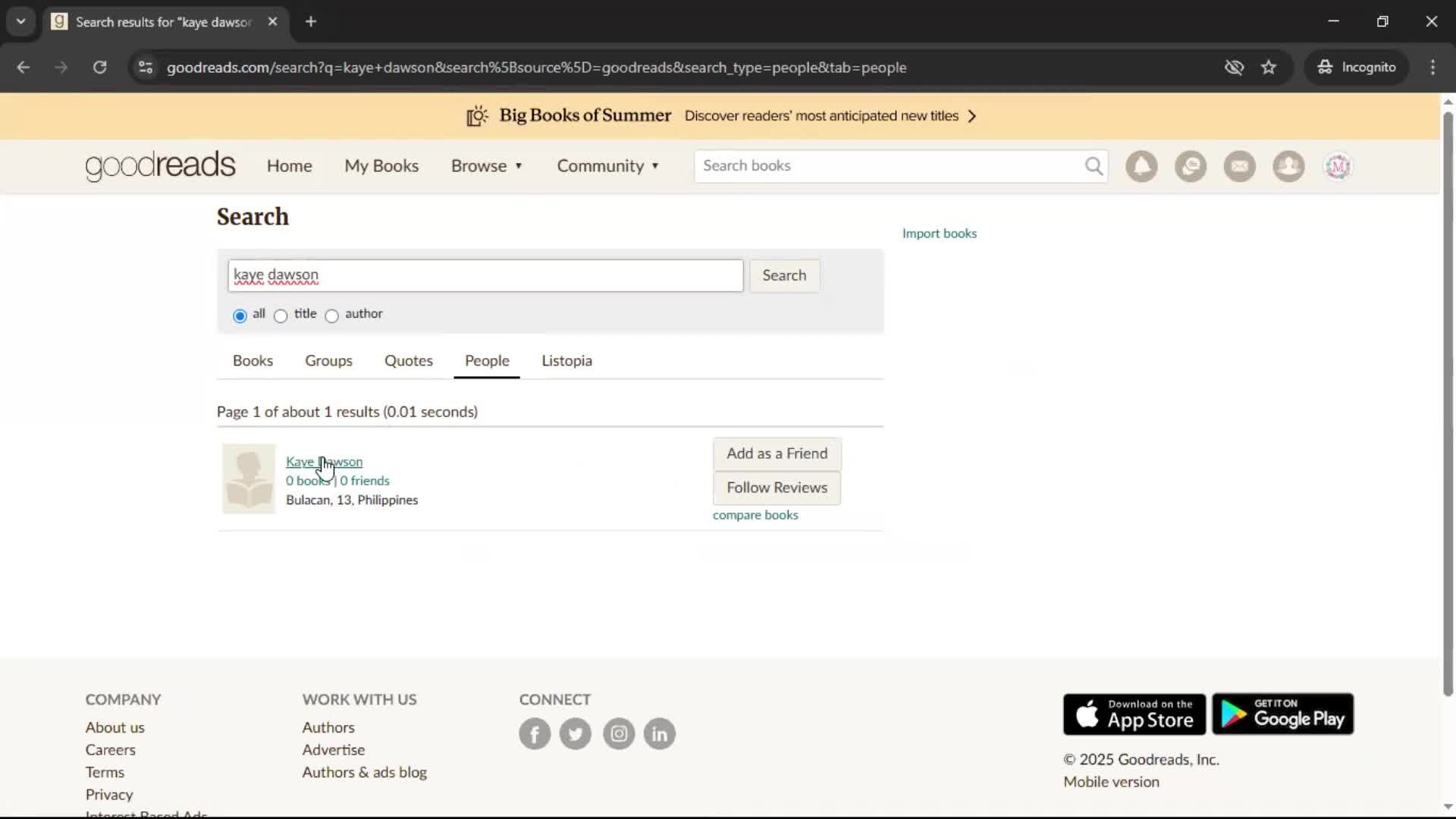Open the Careers footer link
The image size is (1456, 819).
pos(110,750)
